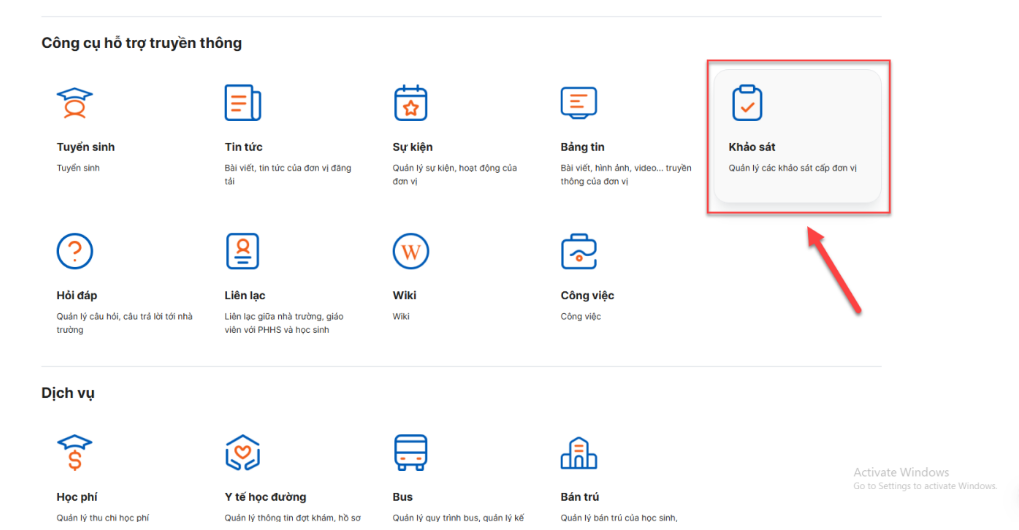
Task: Open the Tuyển sinh graduate icon
Action: pos(74,103)
